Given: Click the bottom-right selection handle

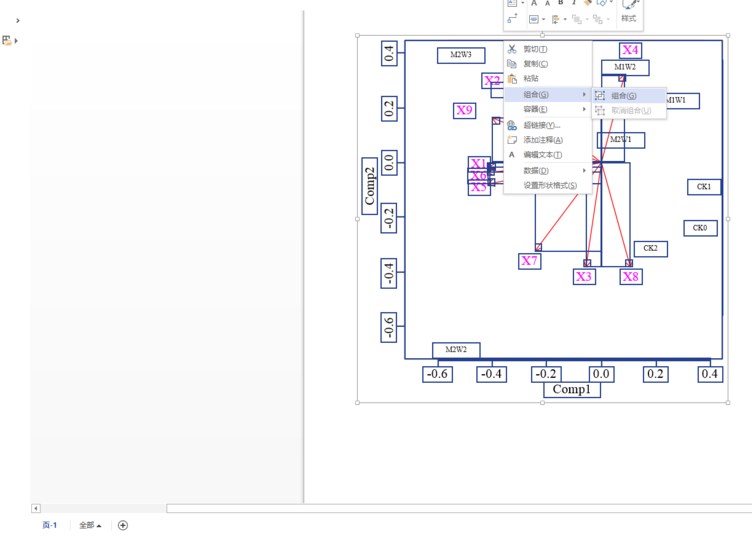Looking at the screenshot, I should (x=728, y=403).
